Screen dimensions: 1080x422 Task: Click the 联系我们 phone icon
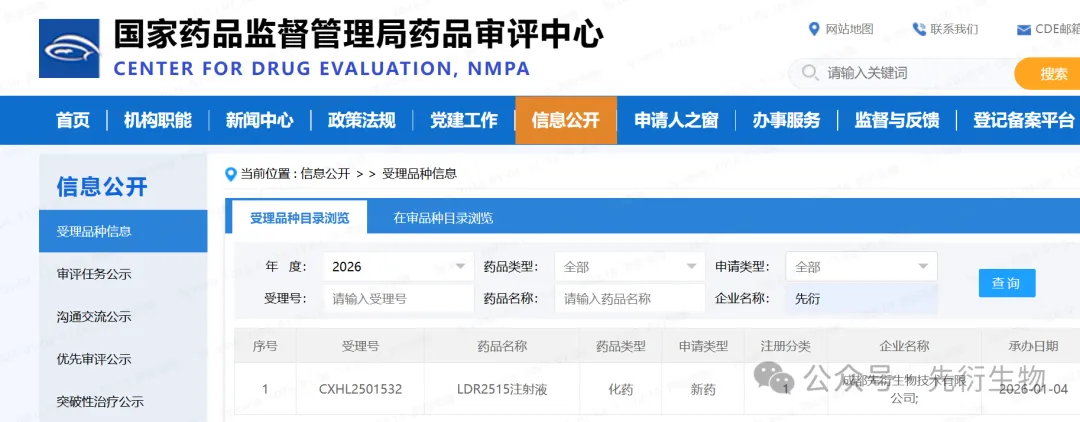coord(919,29)
